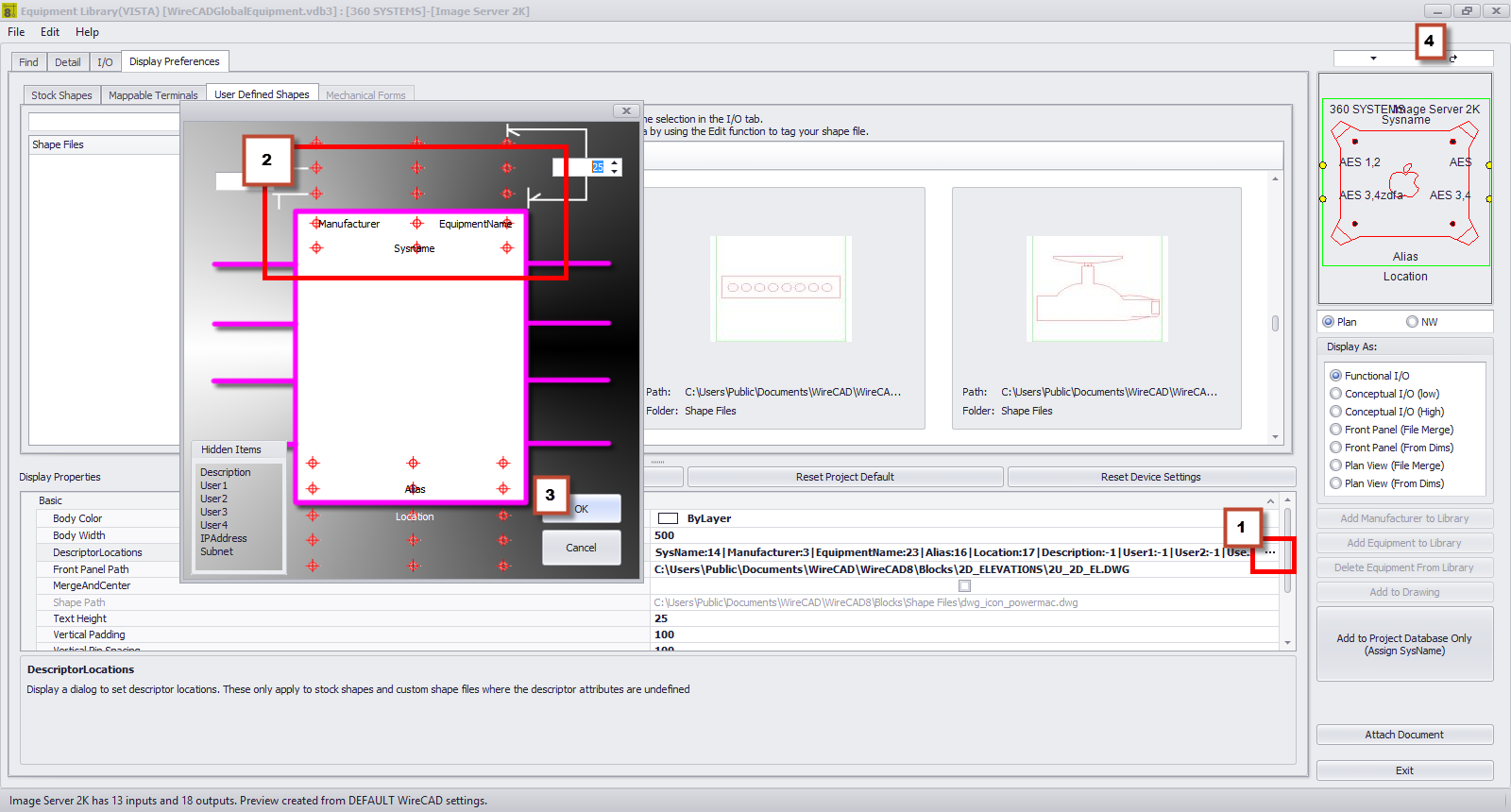This screenshot has width=1511, height=812.
Task: Click rightmost crosshair in the Sysname row
Action: pos(507,248)
